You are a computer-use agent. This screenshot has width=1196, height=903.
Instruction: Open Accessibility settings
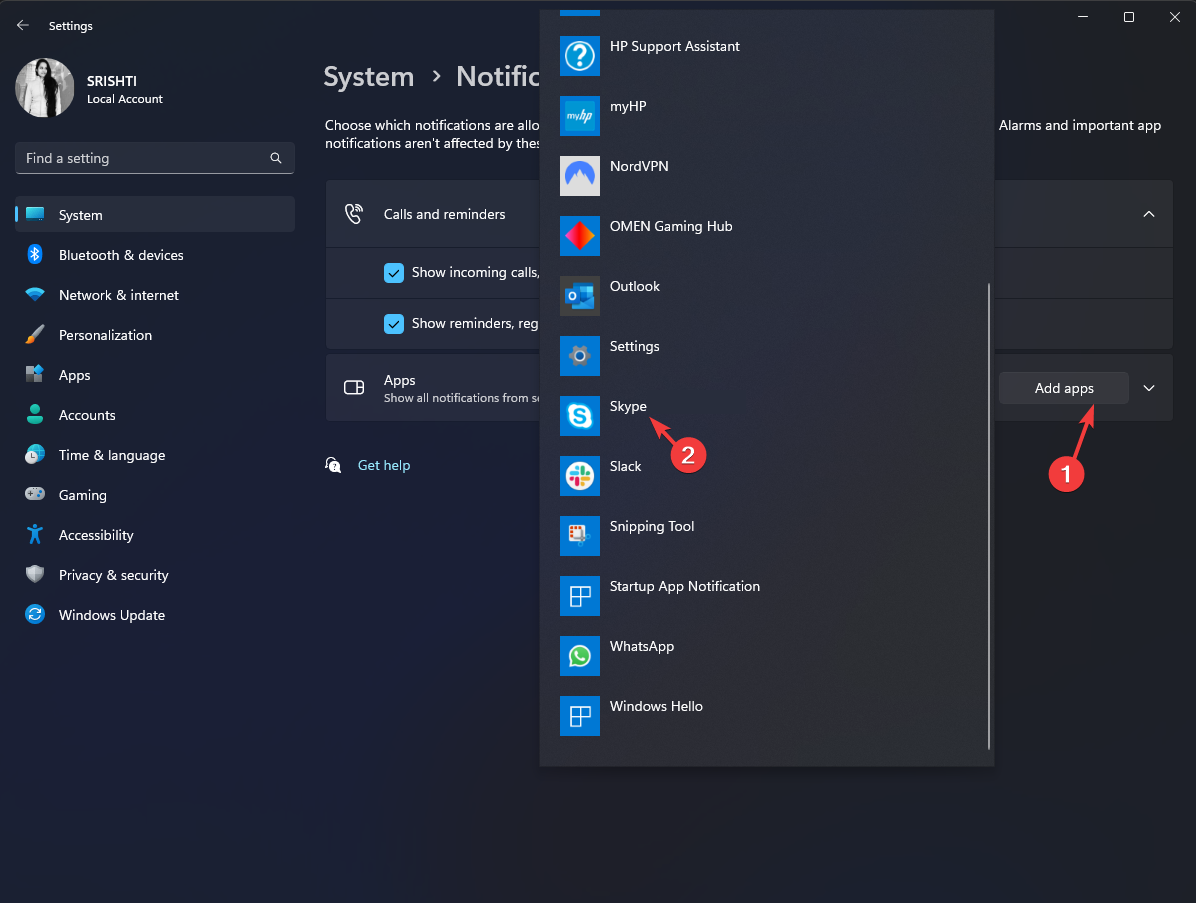(155, 535)
